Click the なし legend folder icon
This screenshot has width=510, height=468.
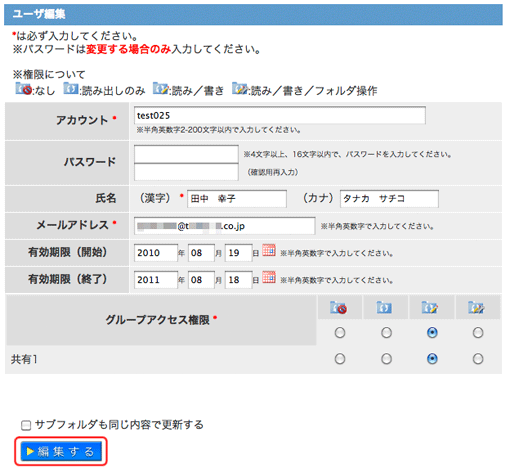pos(24,89)
